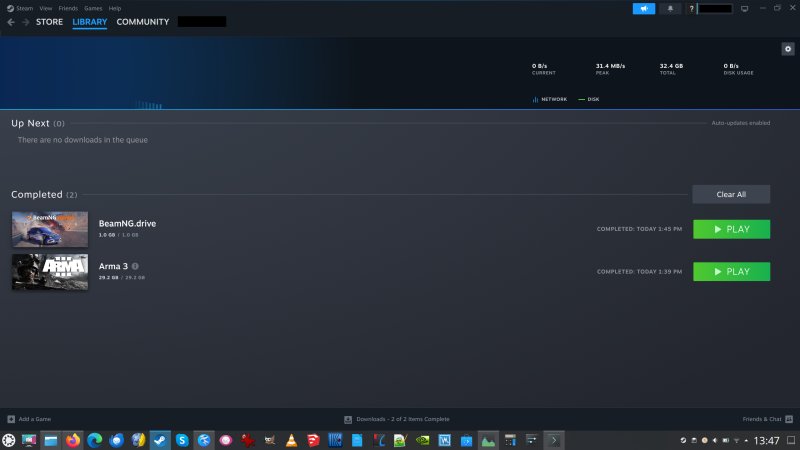
Task: Toggle the DISK graph legend
Action: [x=589, y=99]
